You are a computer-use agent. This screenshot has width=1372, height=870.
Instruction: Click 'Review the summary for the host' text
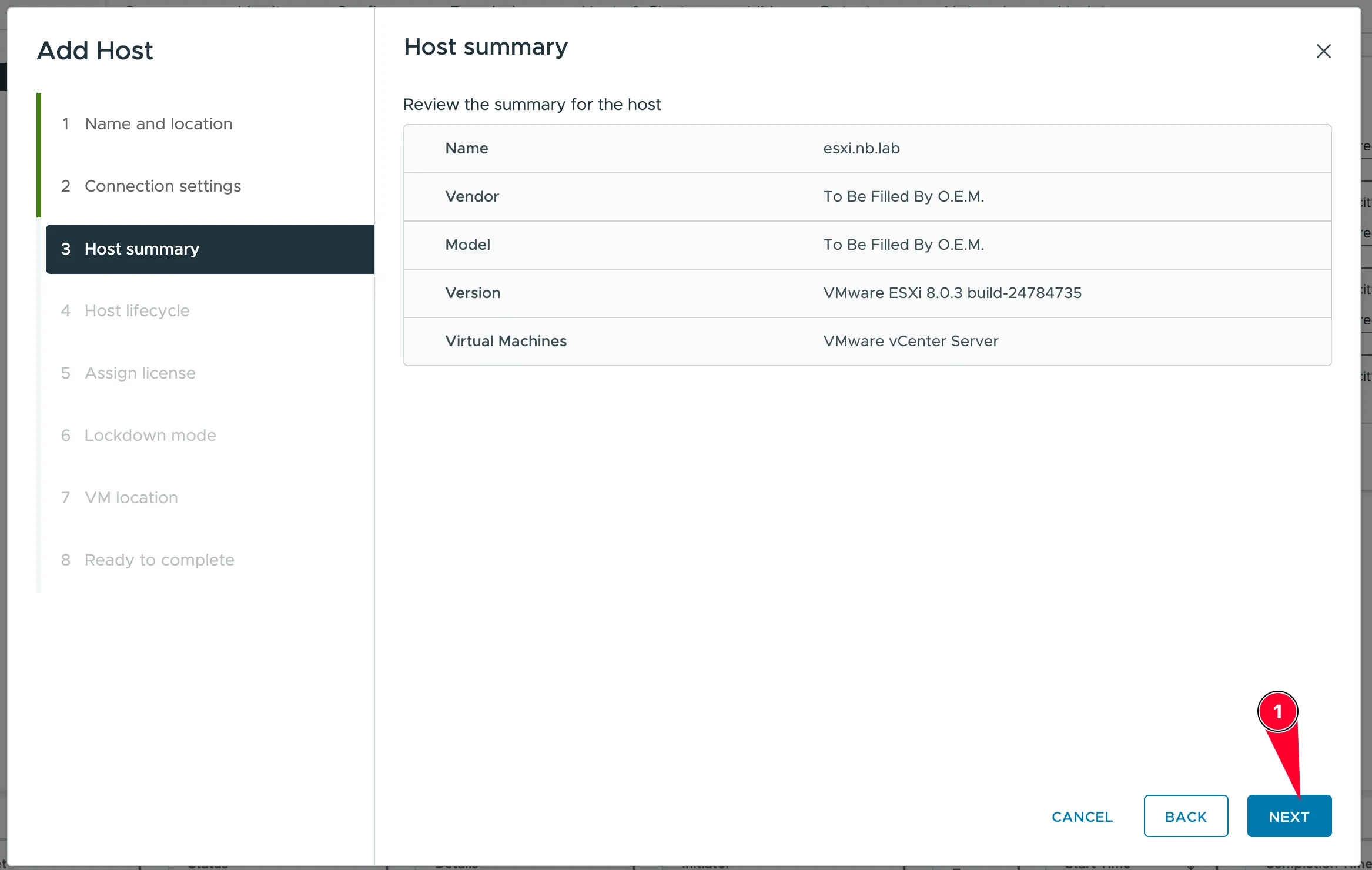pyautogui.click(x=532, y=105)
